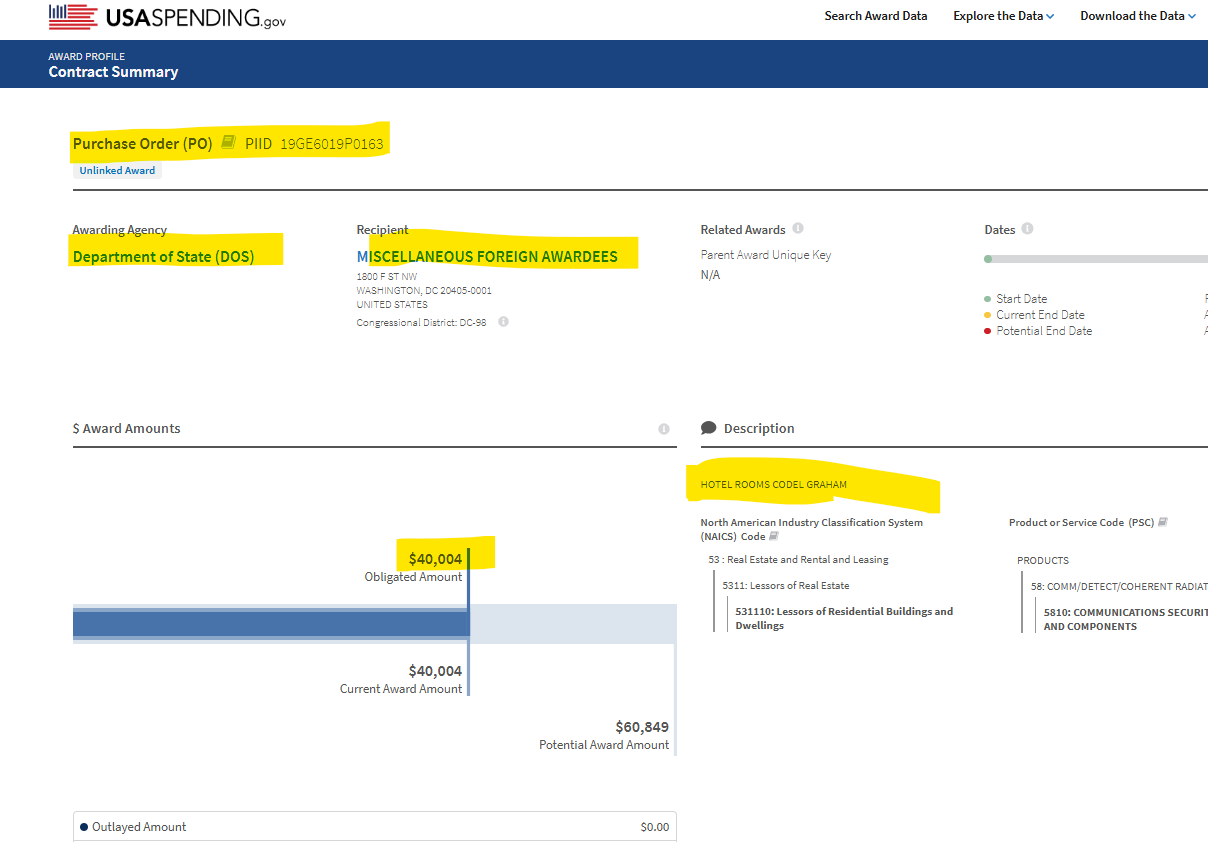Screen dimensions: 1208x842
Task: Expand the Explore the Data menu
Action: 1004,16
